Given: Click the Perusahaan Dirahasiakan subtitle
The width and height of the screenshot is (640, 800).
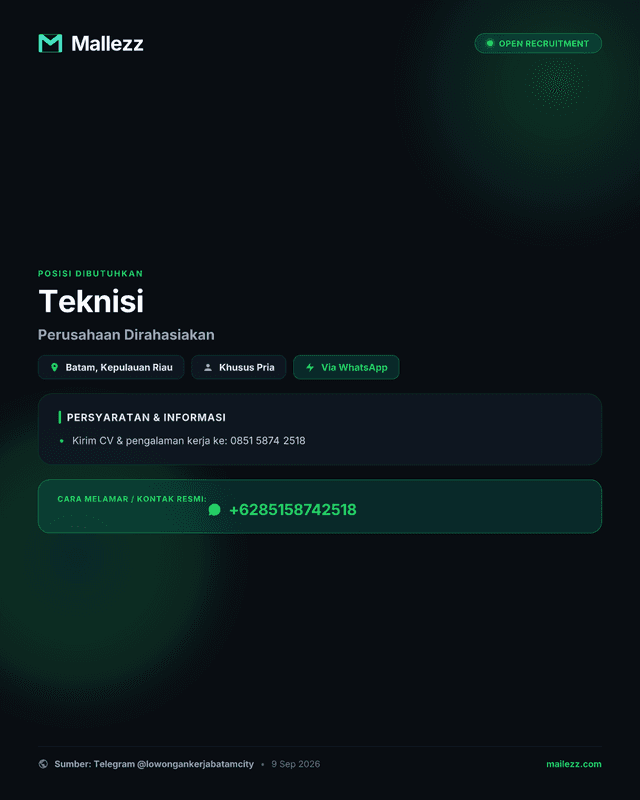Looking at the screenshot, I should tap(126, 335).
